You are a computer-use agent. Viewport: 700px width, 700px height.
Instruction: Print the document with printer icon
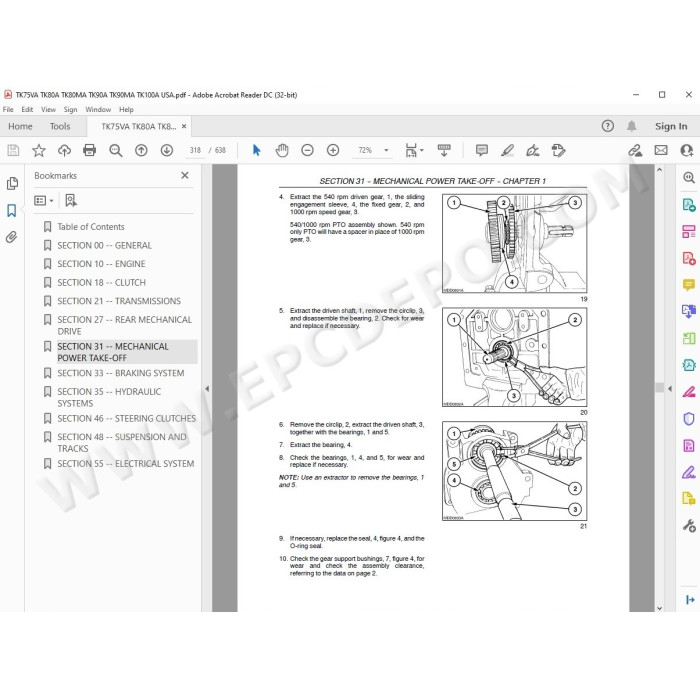tap(90, 150)
